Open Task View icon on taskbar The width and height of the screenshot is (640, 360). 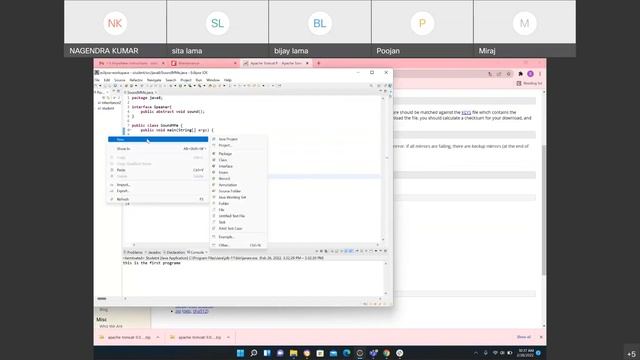pyautogui.click(x=267, y=353)
